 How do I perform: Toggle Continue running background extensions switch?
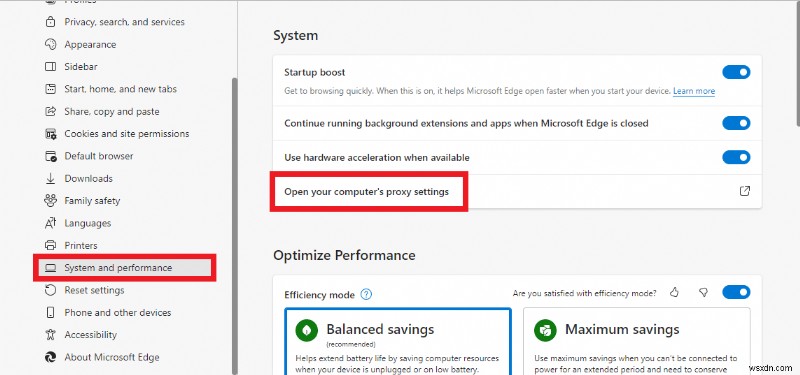coord(736,123)
